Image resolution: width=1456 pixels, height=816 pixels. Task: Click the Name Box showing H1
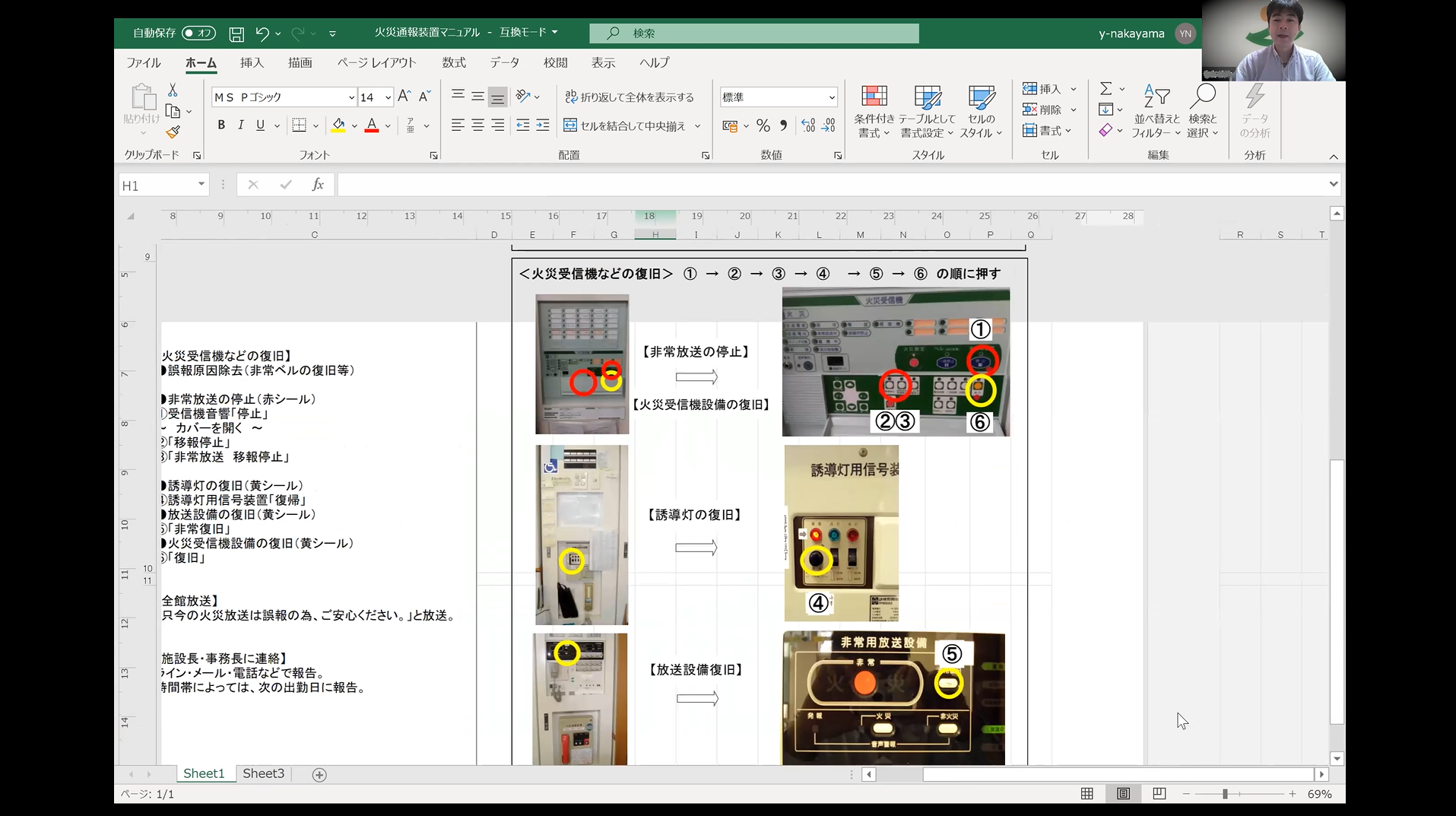[163, 185]
